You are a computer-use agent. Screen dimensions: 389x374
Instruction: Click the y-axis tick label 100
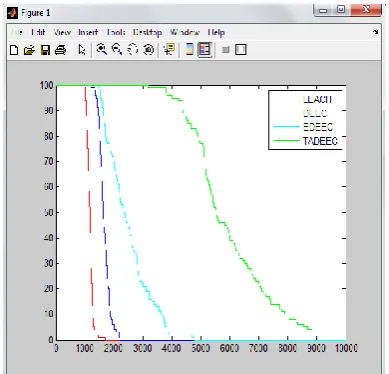click(x=47, y=85)
